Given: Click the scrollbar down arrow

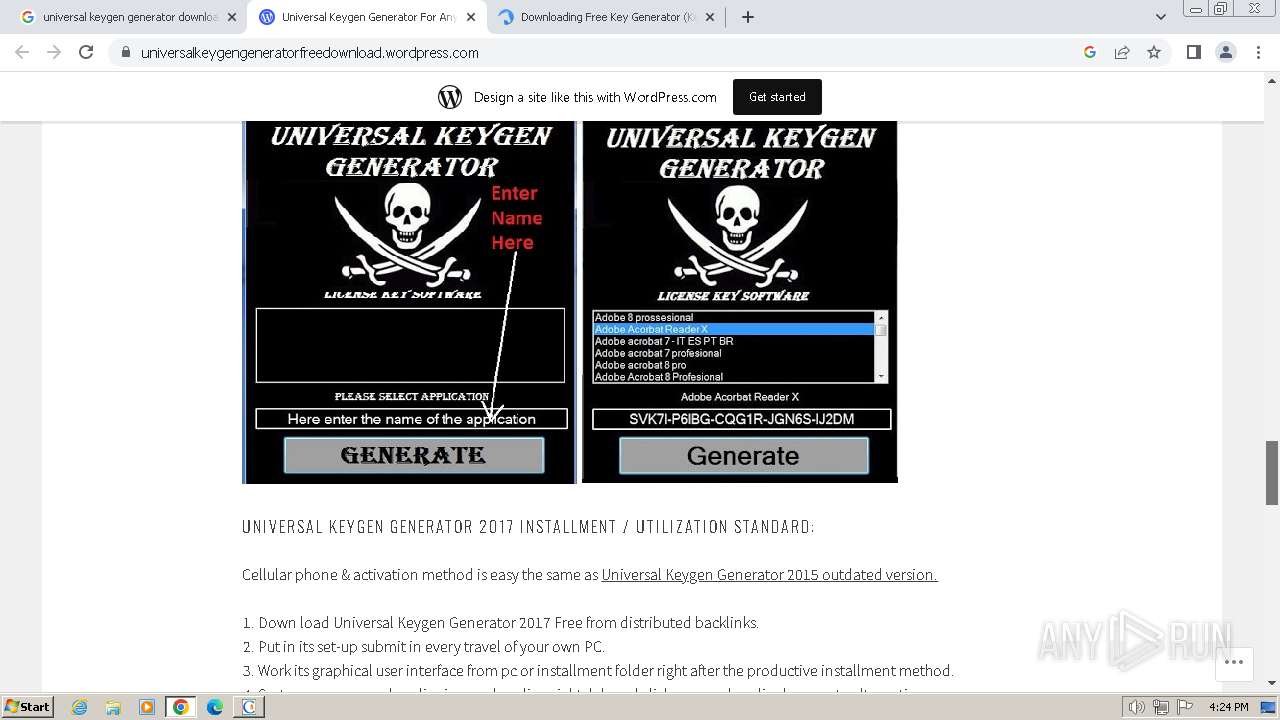Looking at the screenshot, I should 1272,683.
